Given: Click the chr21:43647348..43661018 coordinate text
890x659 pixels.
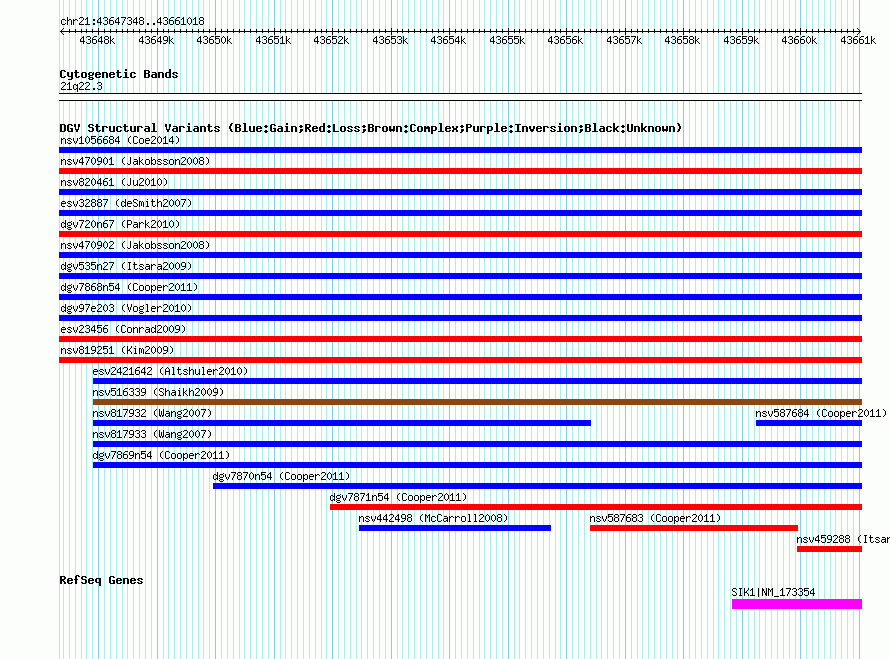Looking at the screenshot, I should [132, 21].
